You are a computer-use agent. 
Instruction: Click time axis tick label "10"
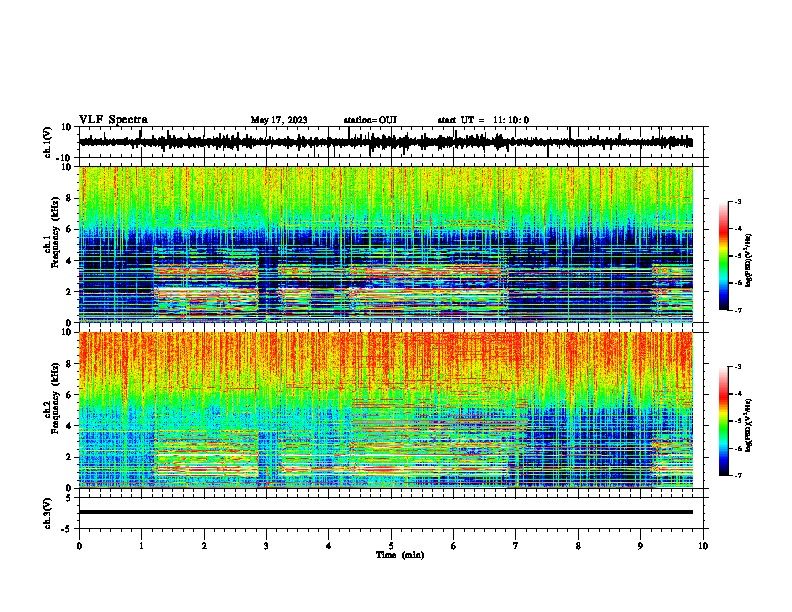[703, 546]
